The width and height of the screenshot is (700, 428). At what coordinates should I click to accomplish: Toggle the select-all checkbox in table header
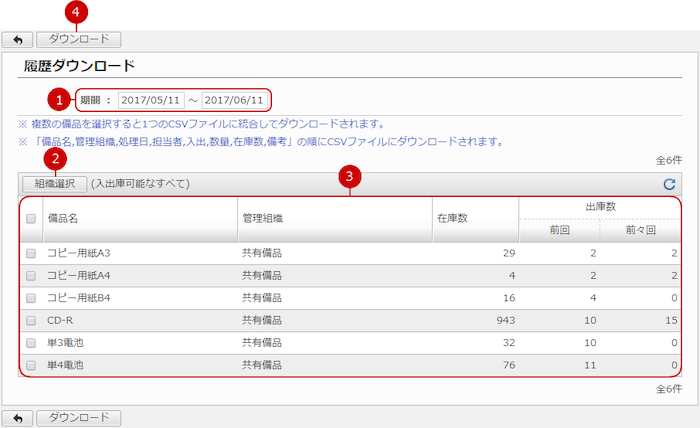(x=31, y=219)
